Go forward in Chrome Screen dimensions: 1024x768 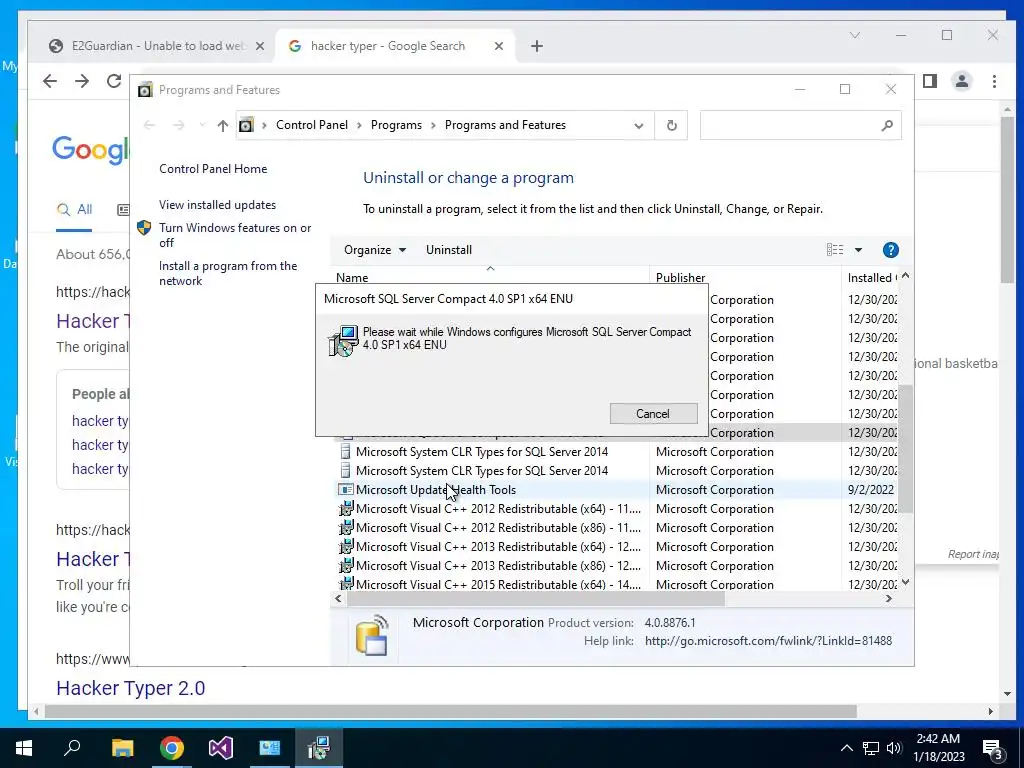click(x=82, y=81)
